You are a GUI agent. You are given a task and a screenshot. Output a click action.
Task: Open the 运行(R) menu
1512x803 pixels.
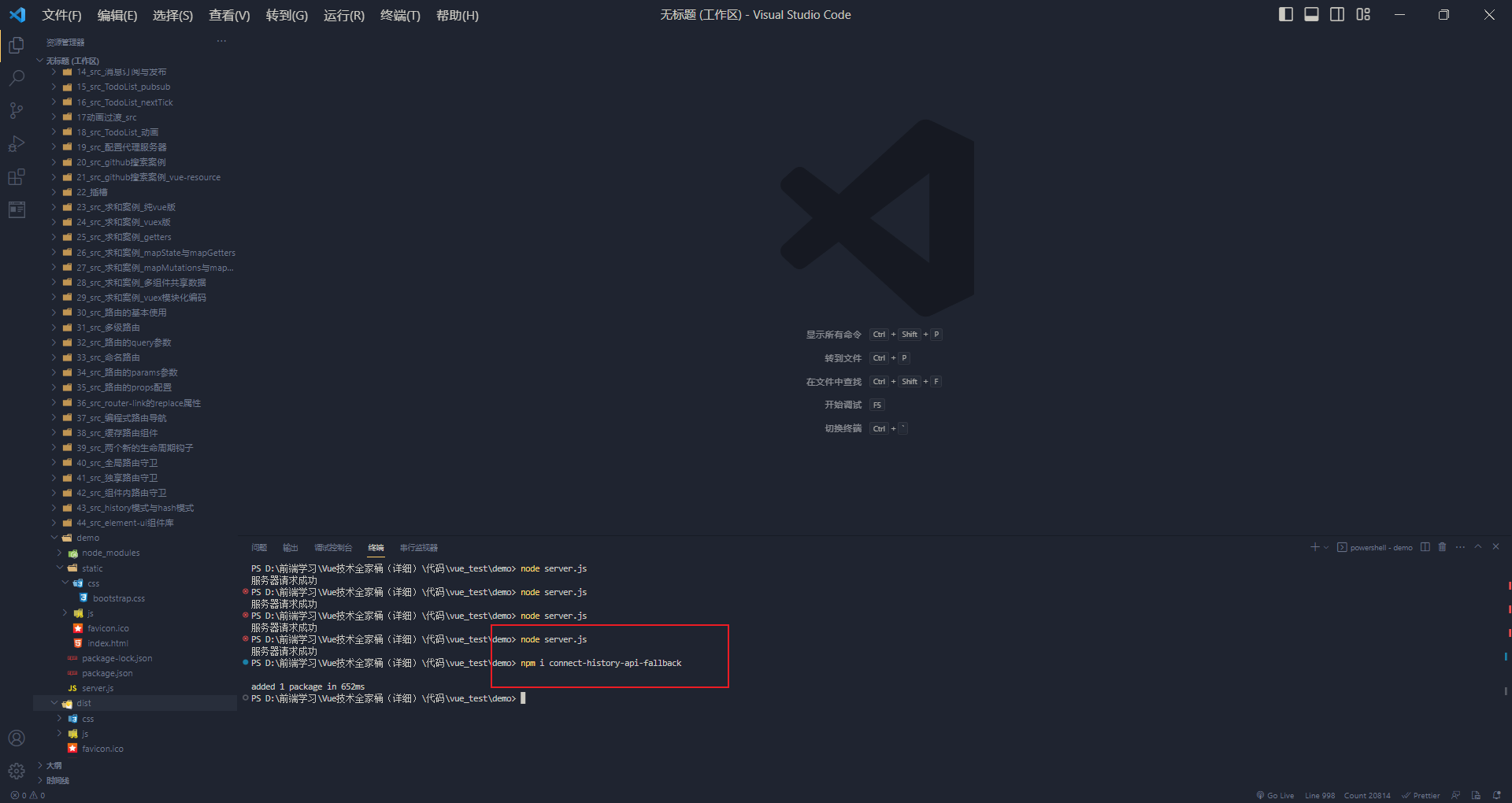344,15
